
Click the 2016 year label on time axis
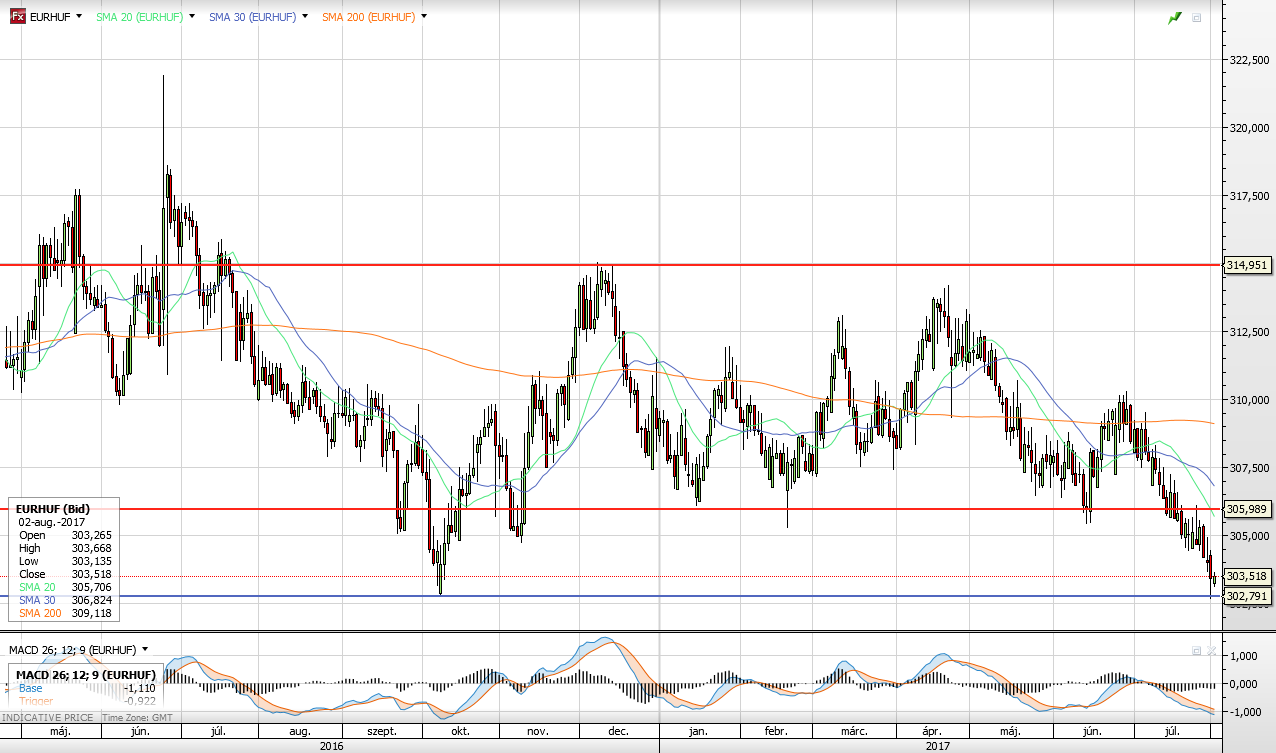click(x=331, y=745)
